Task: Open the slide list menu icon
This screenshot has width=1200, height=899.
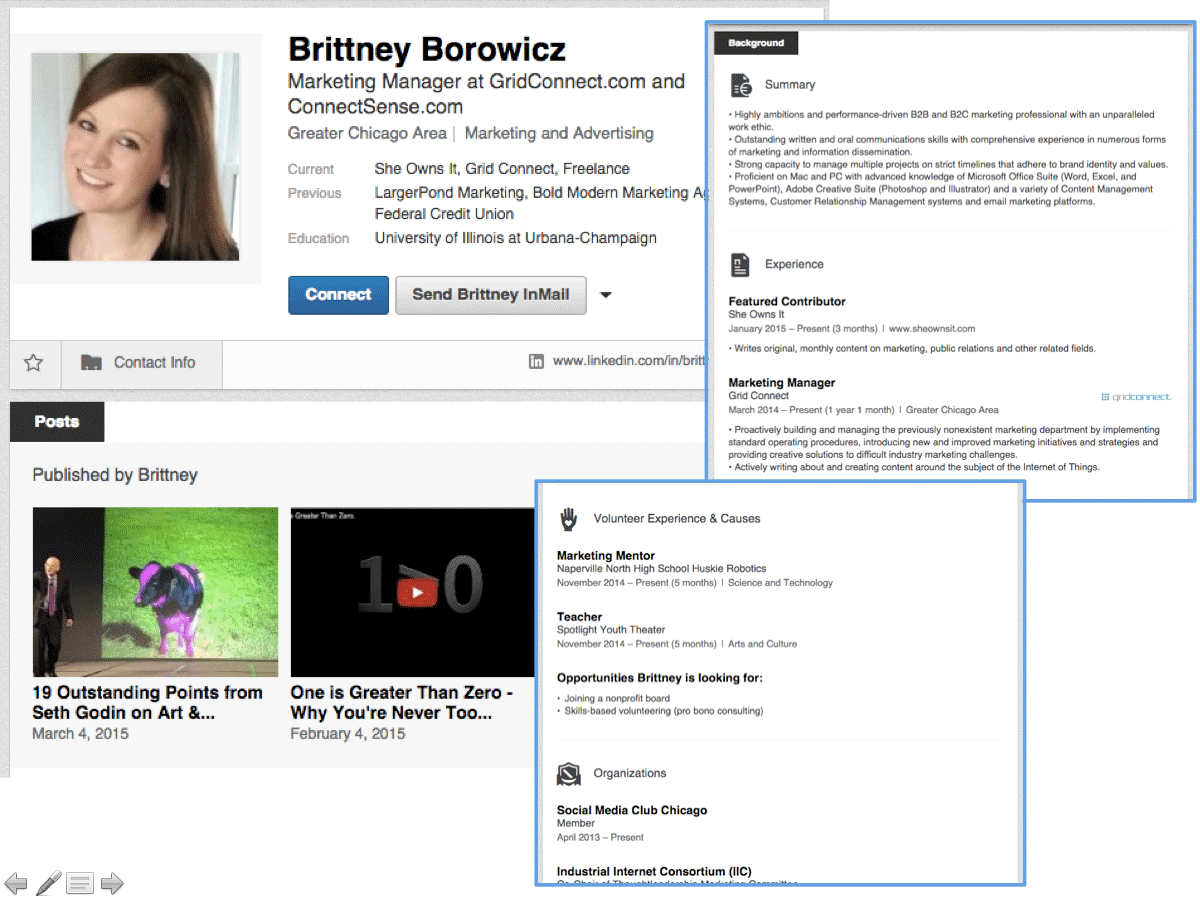Action: pos(80,883)
